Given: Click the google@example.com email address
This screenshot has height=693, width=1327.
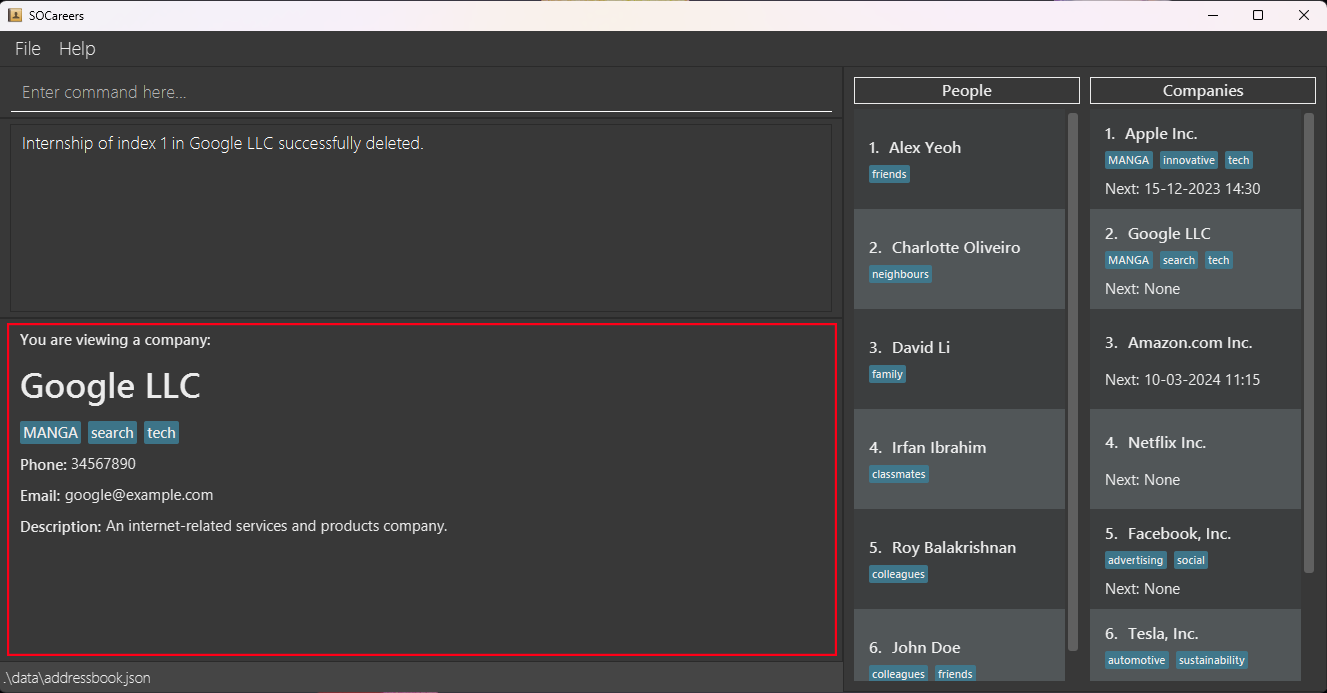Looking at the screenshot, I should (x=139, y=494).
